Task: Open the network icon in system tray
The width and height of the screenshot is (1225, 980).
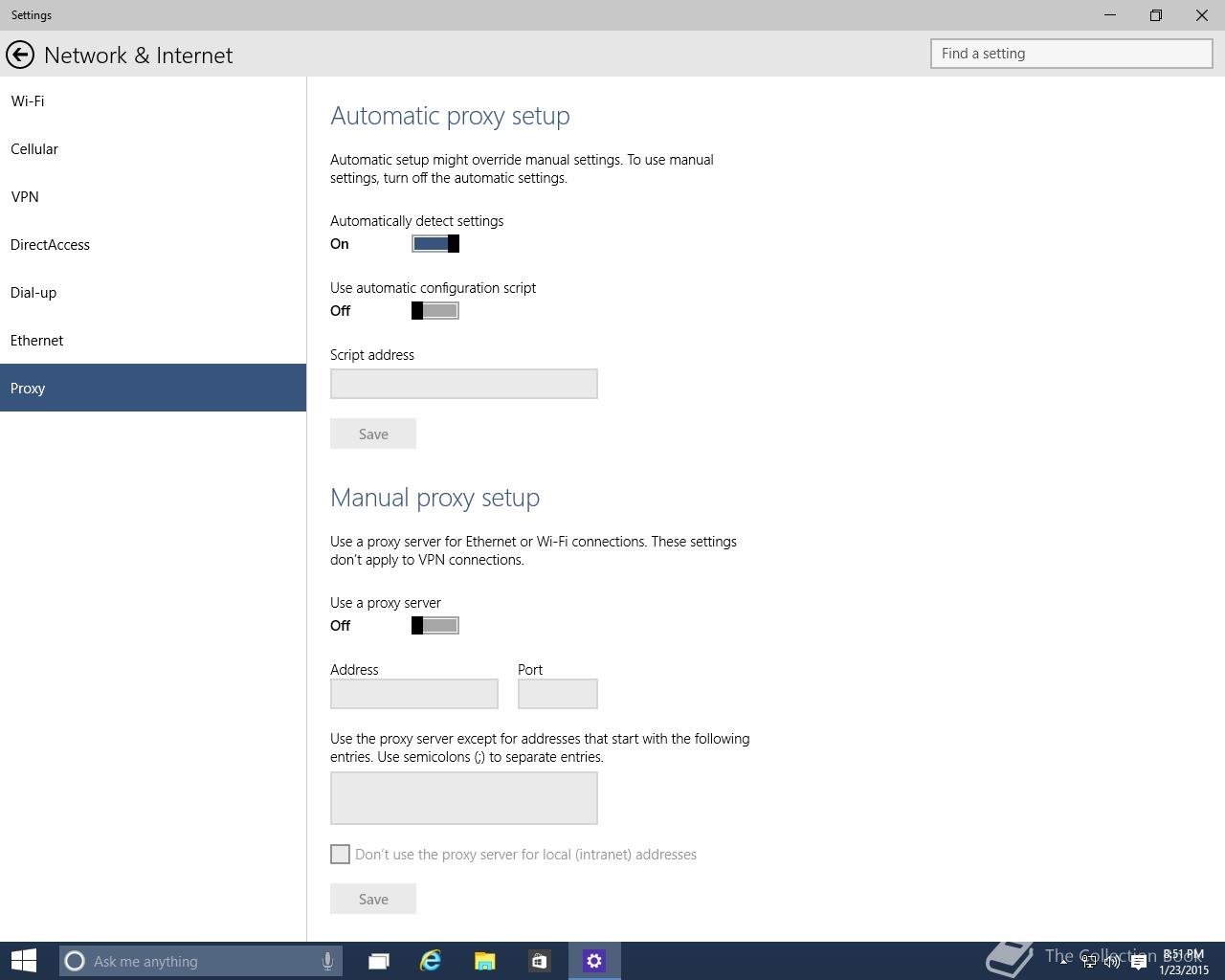Action: [1089, 962]
